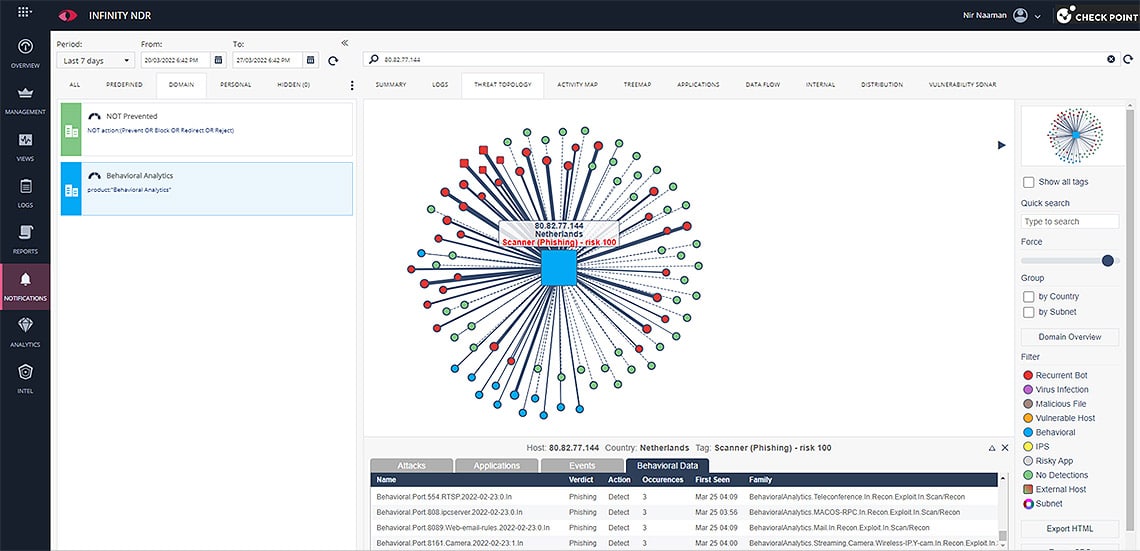Open the Views sidebar icon
1140x551 pixels.
click(x=25, y=140)
